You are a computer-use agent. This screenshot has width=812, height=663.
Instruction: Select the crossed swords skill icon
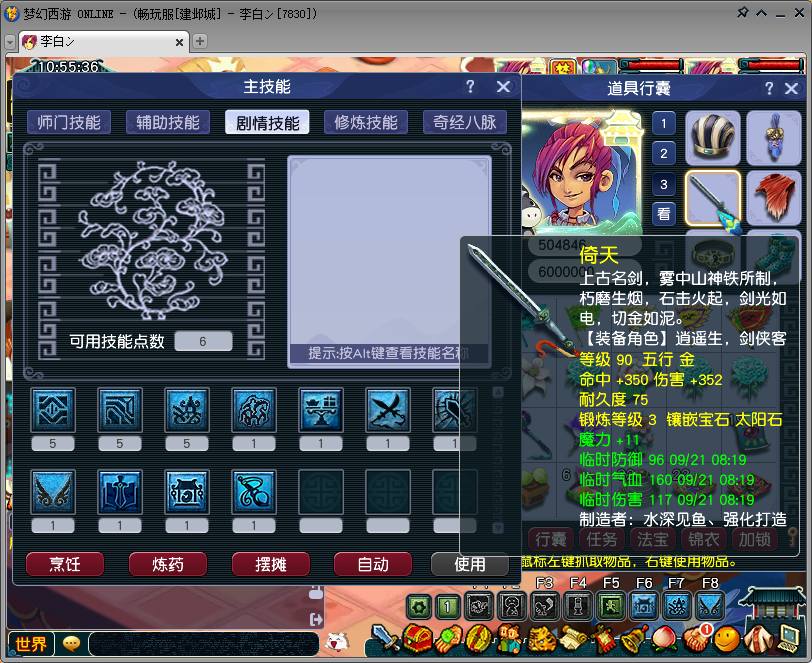388,410
